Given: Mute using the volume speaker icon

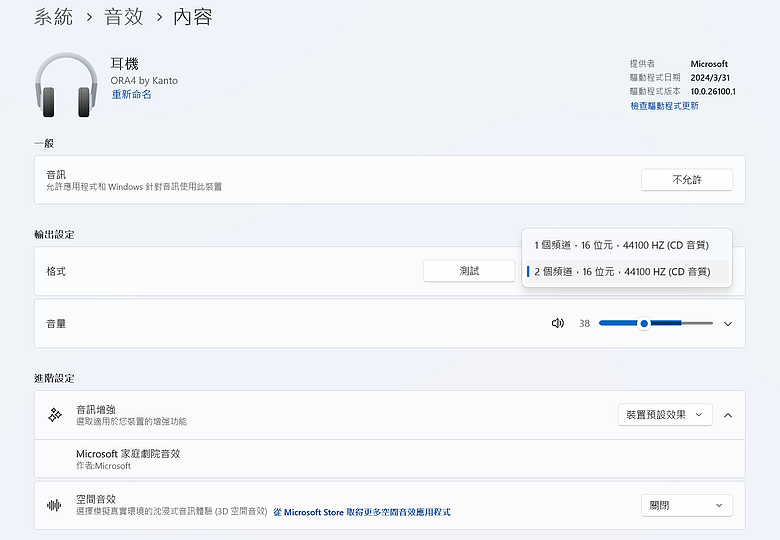Looking at the screenshot, I should pyautogui.click(x=558, y=323).
